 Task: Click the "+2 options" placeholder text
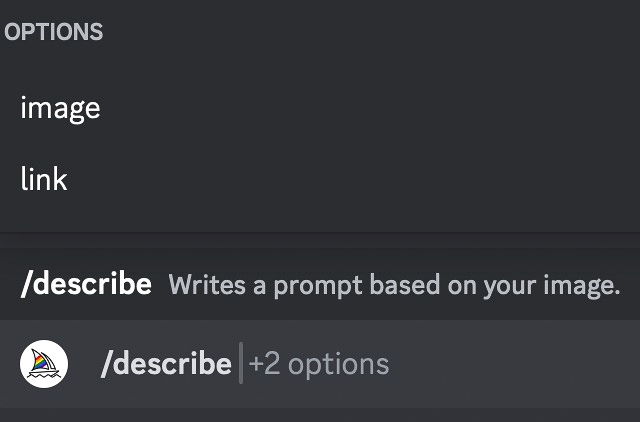318,364
